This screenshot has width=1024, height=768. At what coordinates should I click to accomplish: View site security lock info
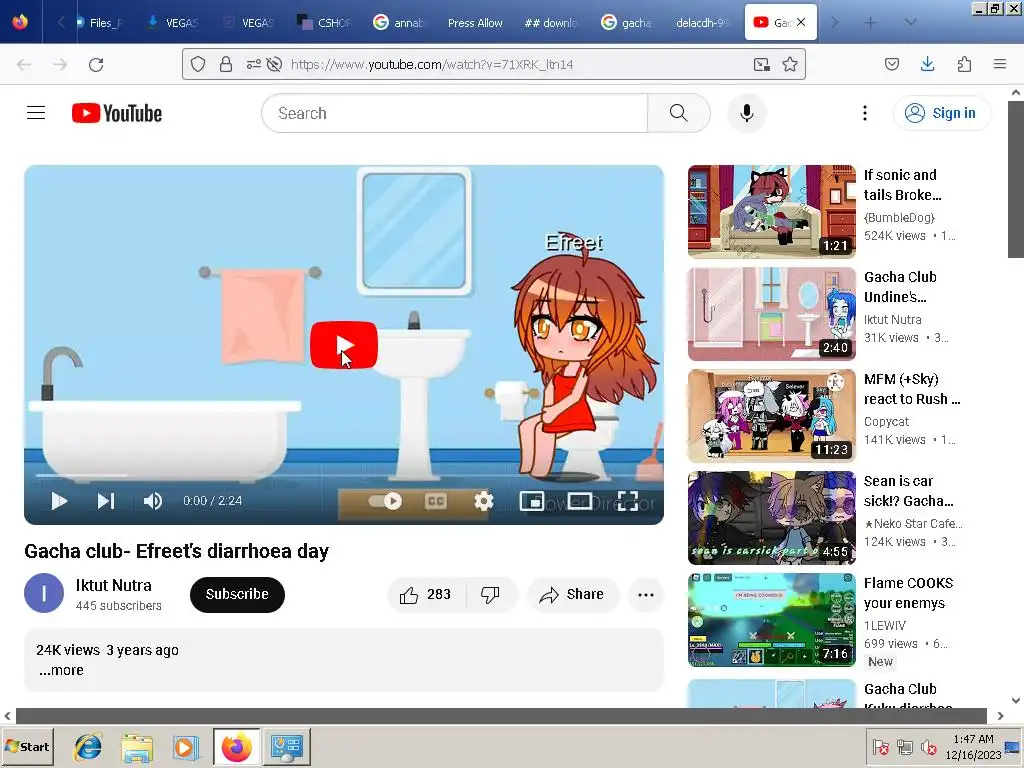pos(226,64)
